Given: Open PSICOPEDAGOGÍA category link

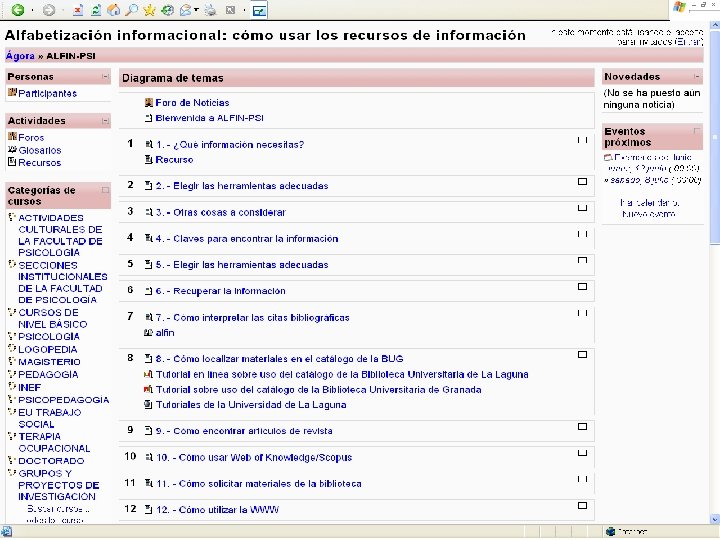Looking at the screenshot, I should click(x=63, y=399).
